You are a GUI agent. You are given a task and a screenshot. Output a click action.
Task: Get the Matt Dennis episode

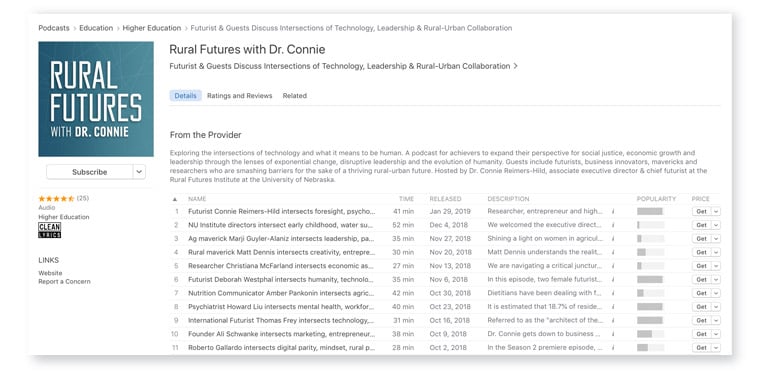click(x=701, y=252)
